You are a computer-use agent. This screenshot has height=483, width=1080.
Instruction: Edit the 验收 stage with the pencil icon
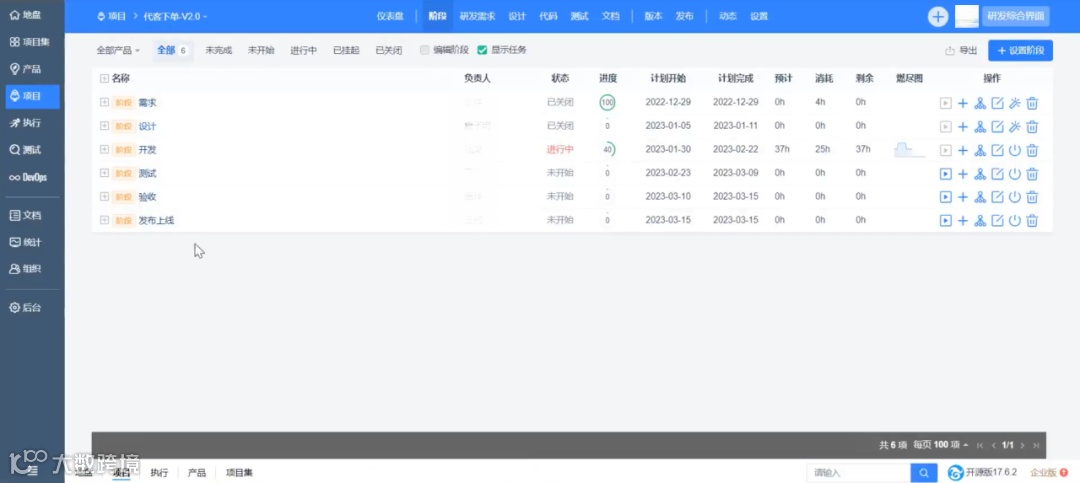click(x=997, y=197)
